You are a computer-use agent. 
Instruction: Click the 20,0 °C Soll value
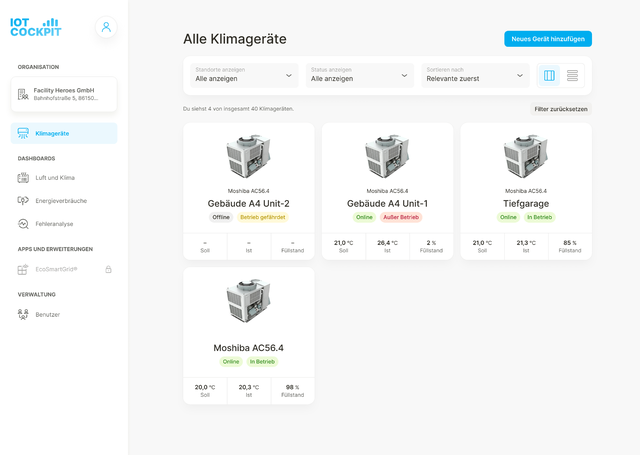click(x=205, y=387)
